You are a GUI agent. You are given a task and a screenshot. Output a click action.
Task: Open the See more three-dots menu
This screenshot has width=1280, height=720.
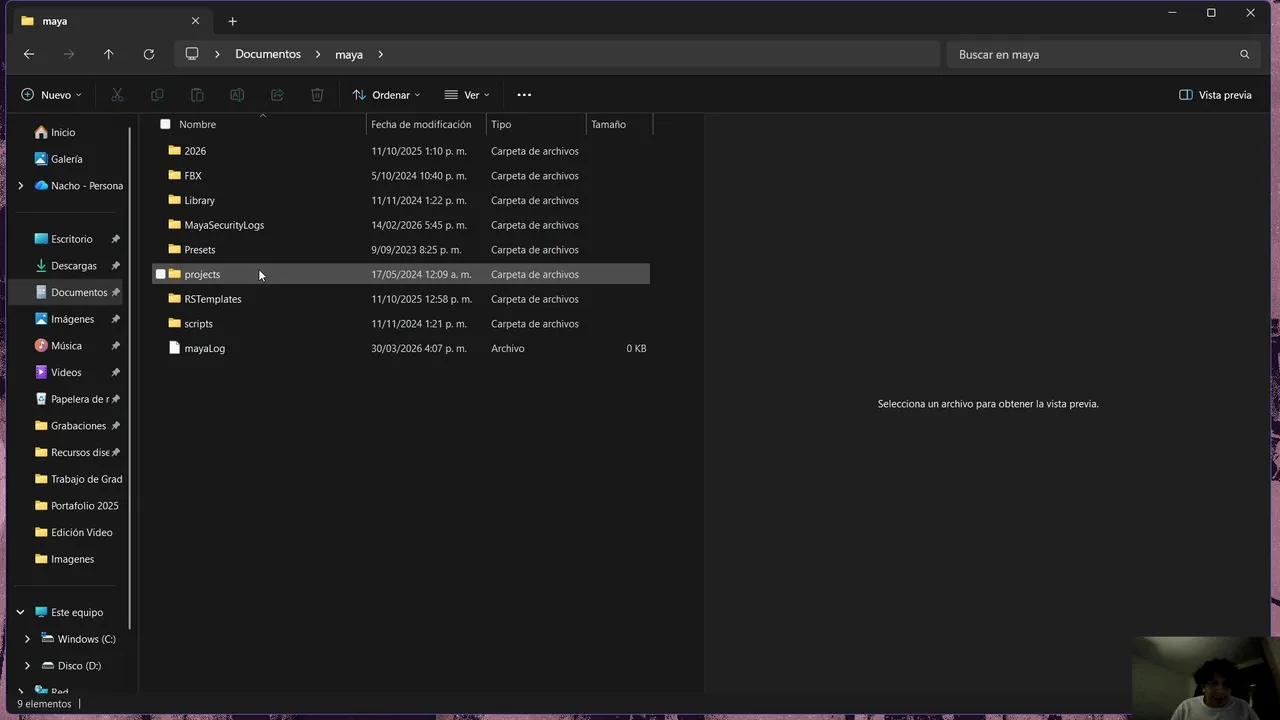click(x=524, y=95)
